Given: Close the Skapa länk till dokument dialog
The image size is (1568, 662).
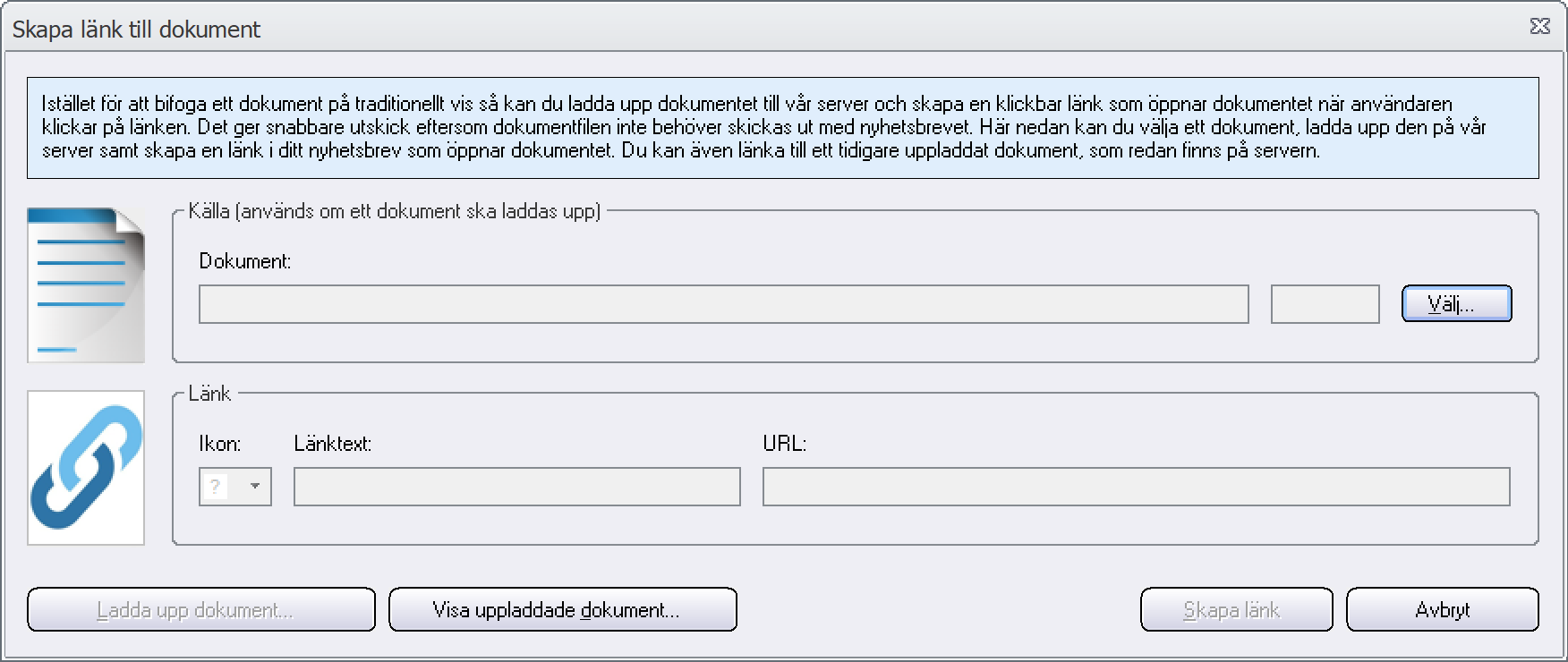Looking at the screenshot, I should click(x=1540, y=27).
